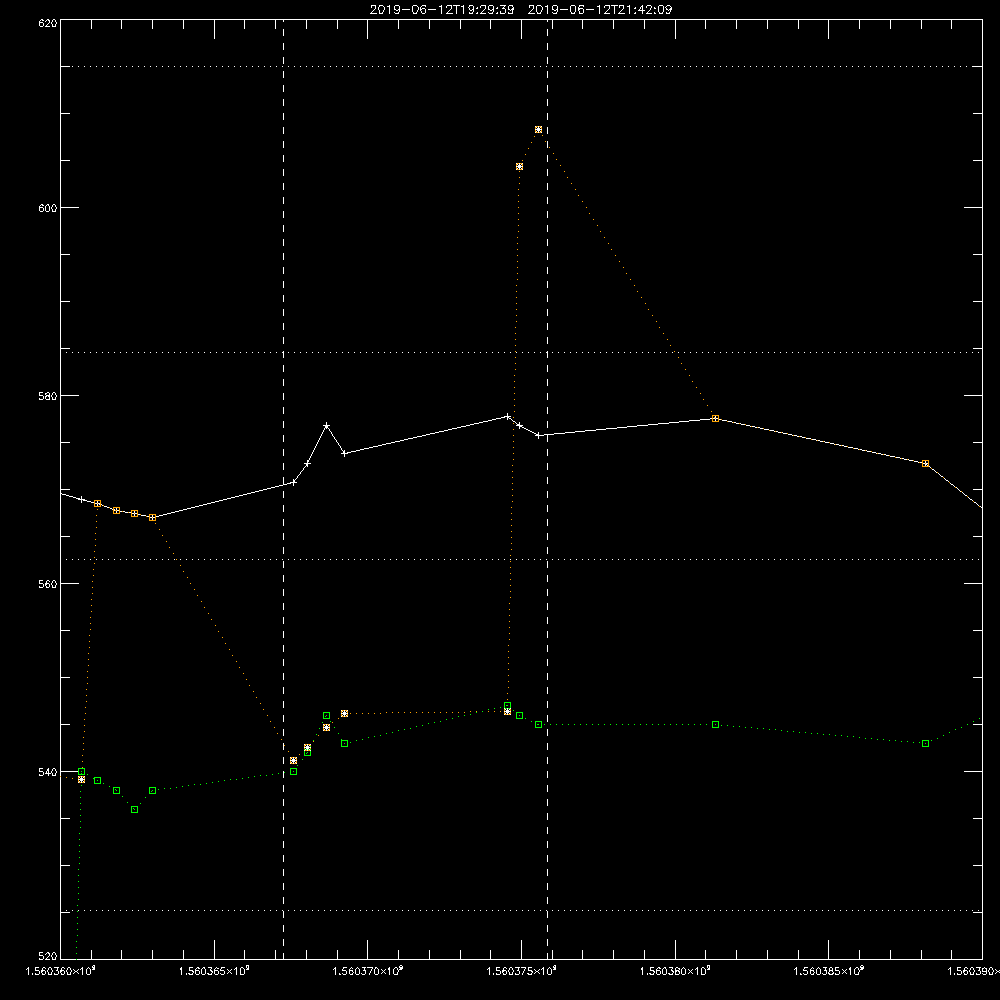
Task: Select the highest orange data point near 608
Action: tap(538, 129)
